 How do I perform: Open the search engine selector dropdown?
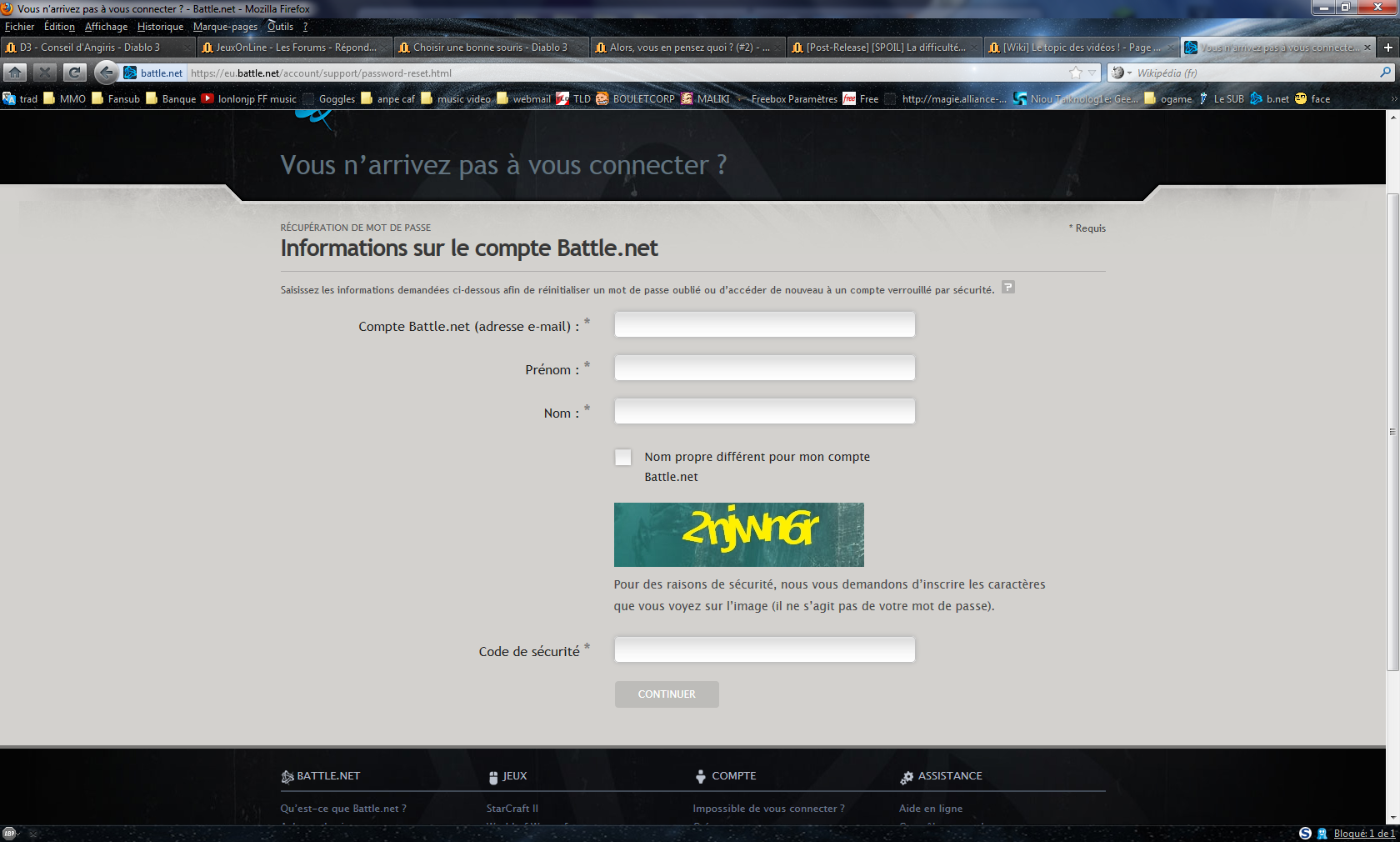pos(1121,73)
